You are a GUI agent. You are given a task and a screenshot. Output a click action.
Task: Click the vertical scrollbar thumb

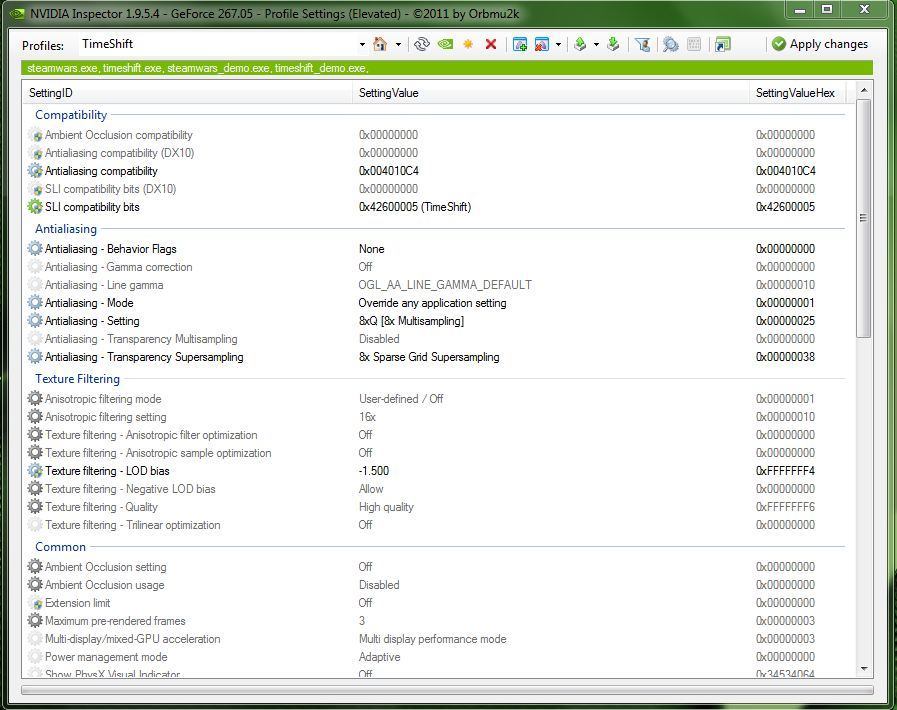click(x=864, y=218)
